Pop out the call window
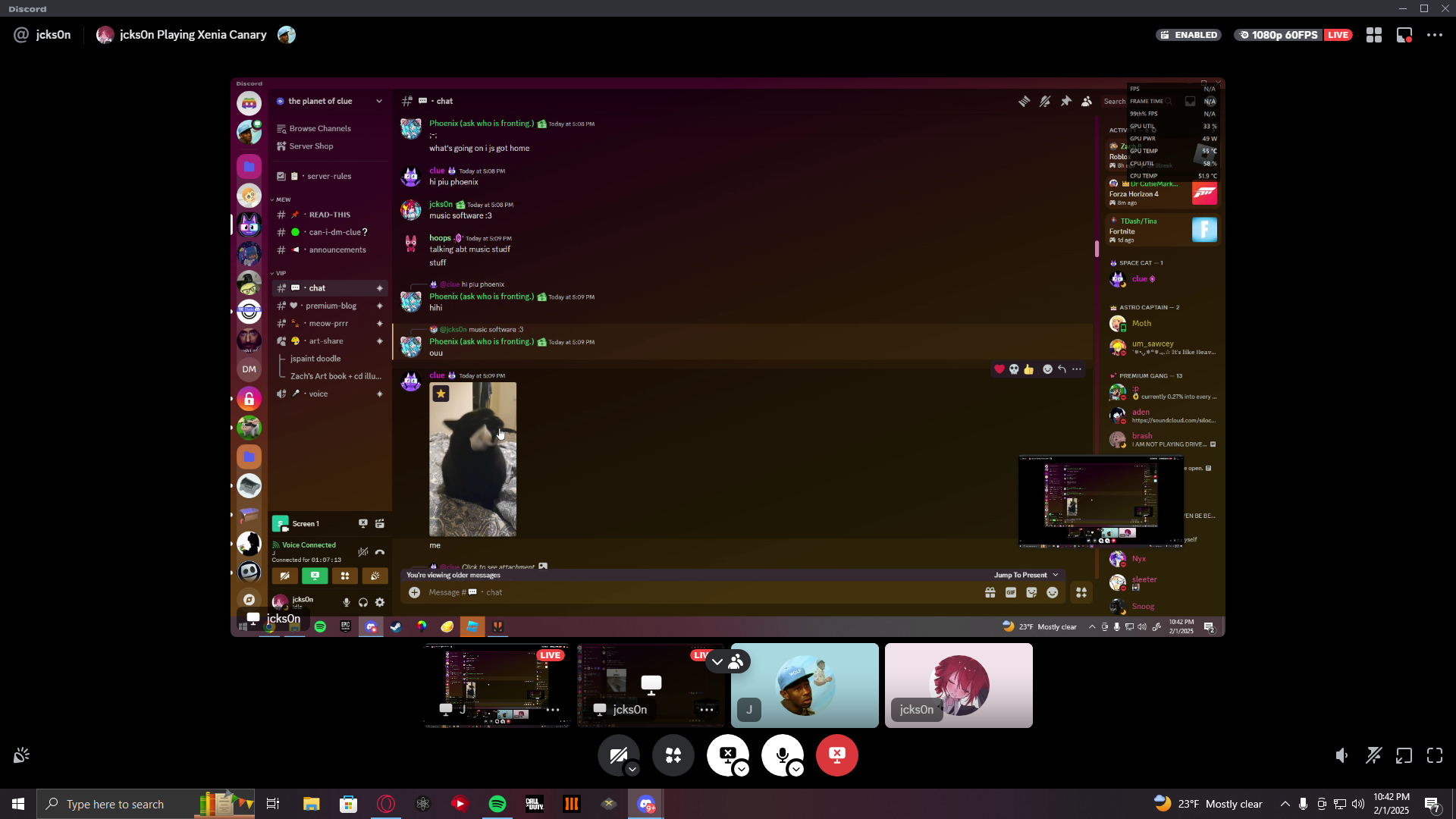 click(1404, 755)
